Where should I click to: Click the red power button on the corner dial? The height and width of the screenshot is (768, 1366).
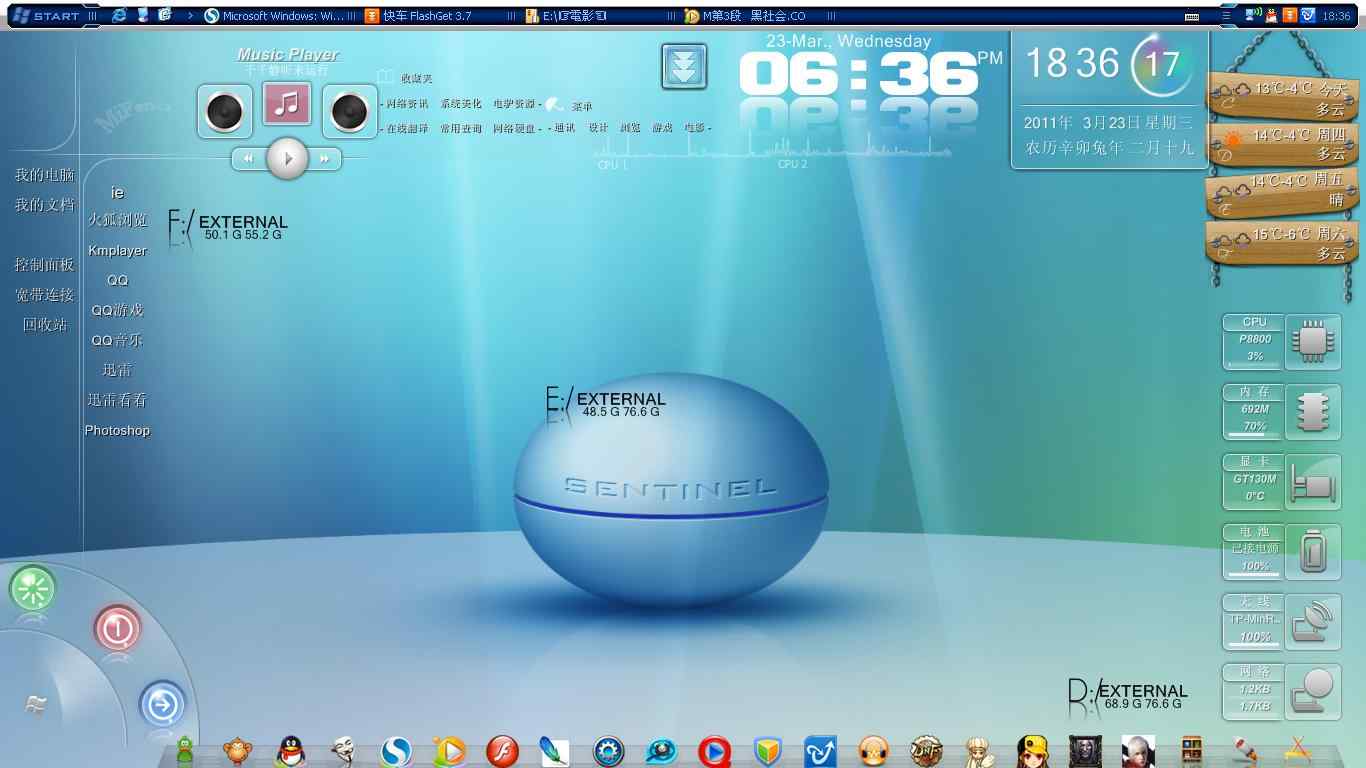(117, 629)
